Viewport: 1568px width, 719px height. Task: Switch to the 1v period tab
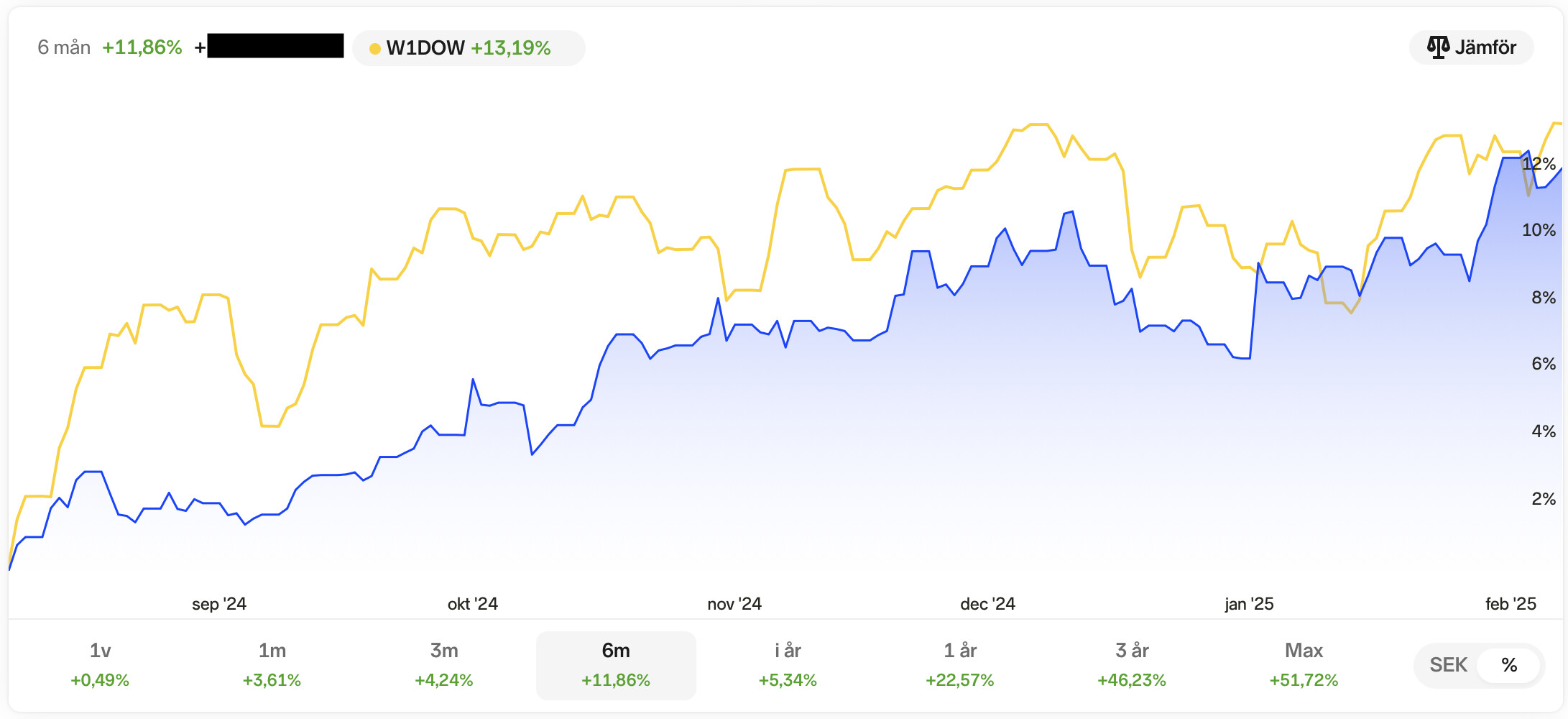coord(100,665)
